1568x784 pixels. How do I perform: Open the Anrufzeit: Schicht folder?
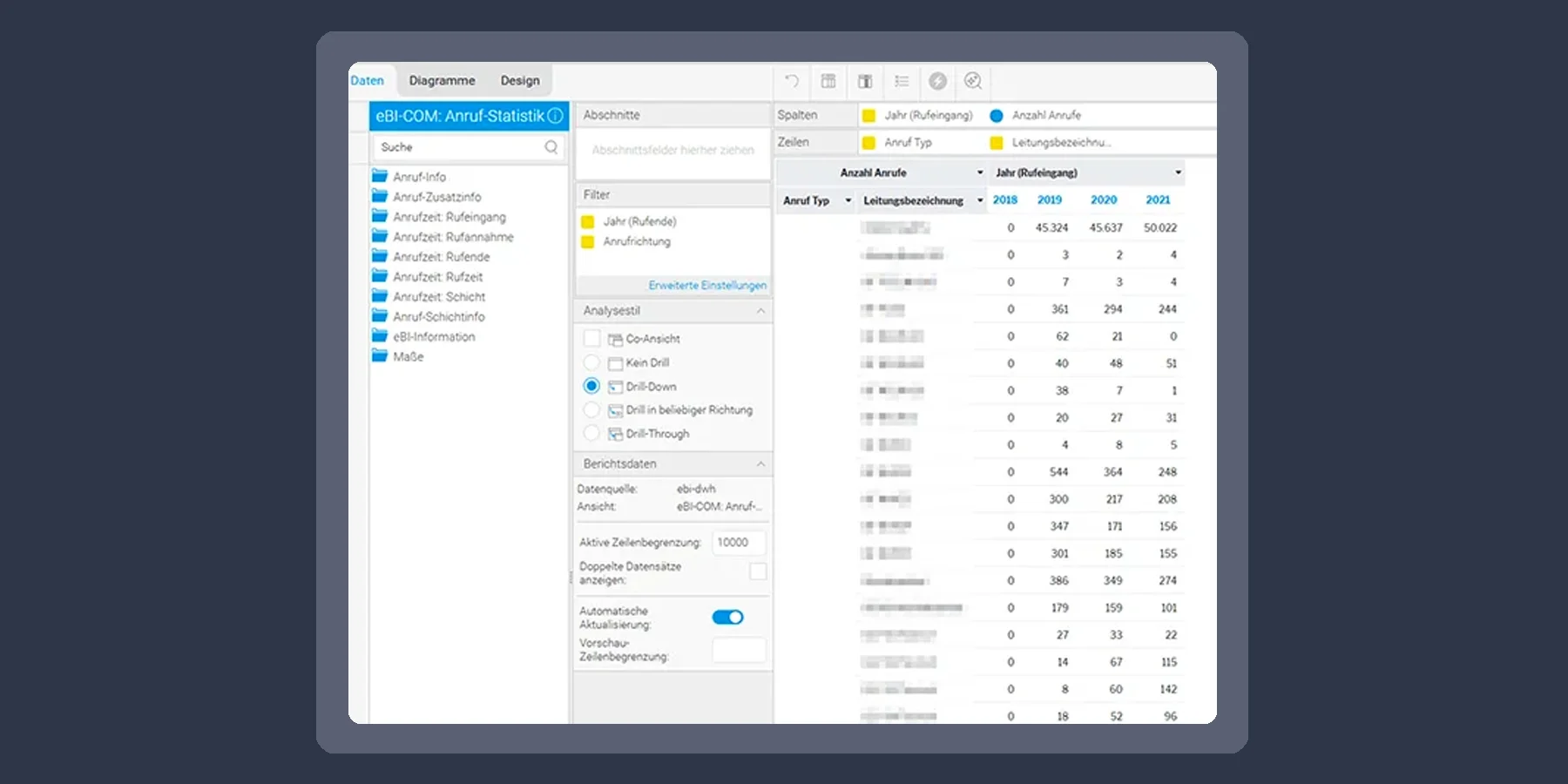[x=438, y=297]
